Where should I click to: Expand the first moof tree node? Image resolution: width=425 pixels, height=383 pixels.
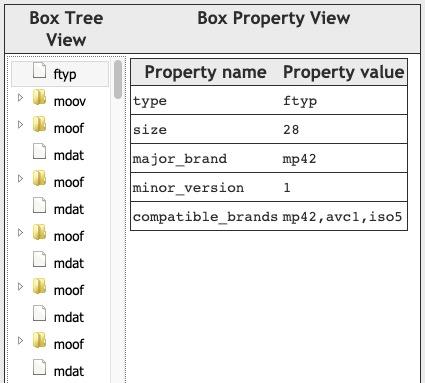(x=20, y=125)
